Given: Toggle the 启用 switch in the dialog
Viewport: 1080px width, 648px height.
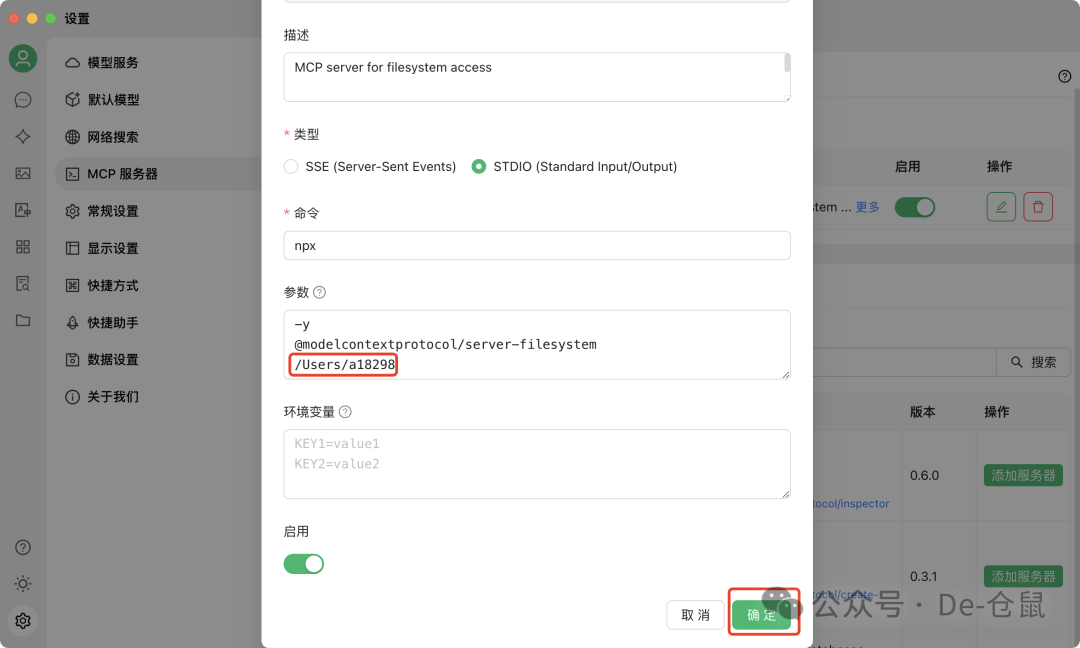Looking at the screenshot, I should tap(304, 564).
